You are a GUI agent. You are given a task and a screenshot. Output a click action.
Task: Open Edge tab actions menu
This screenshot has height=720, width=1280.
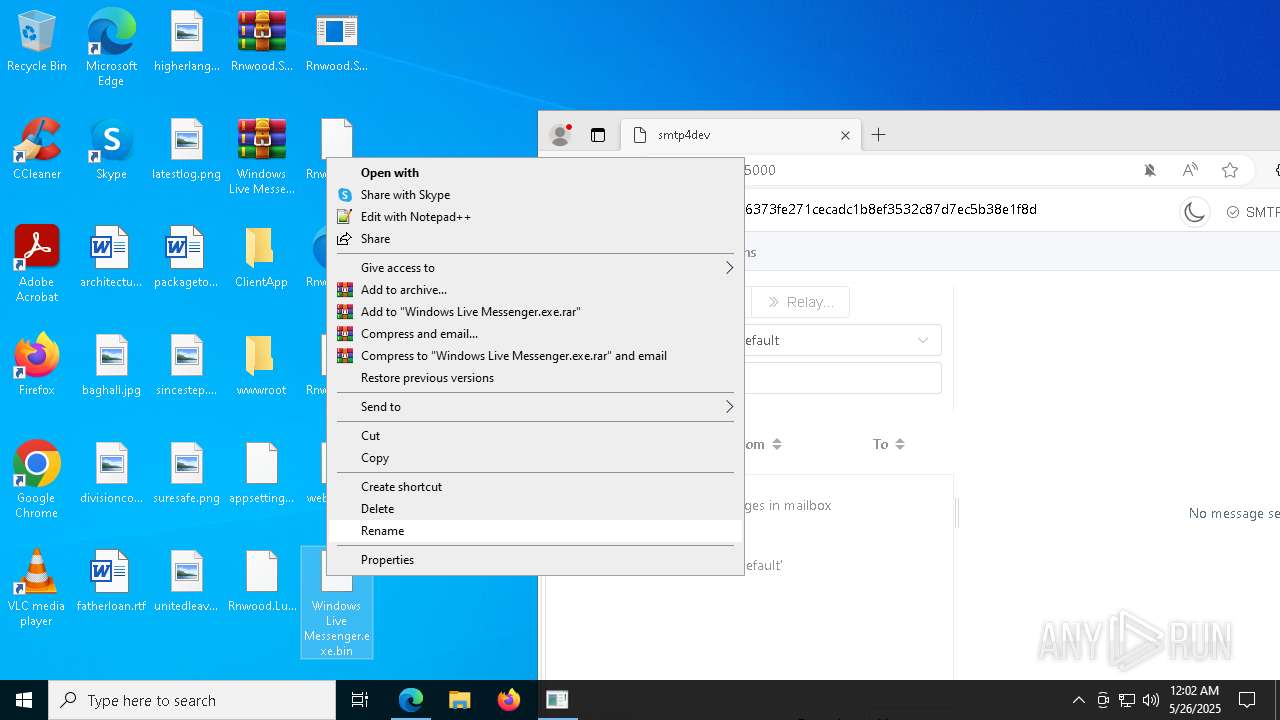pos(598,135)
